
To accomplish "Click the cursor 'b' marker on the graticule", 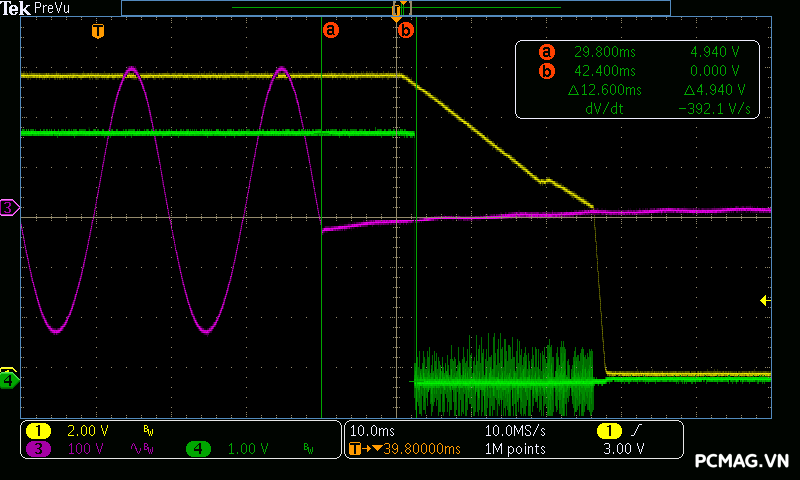I will [x=405, y=30].
